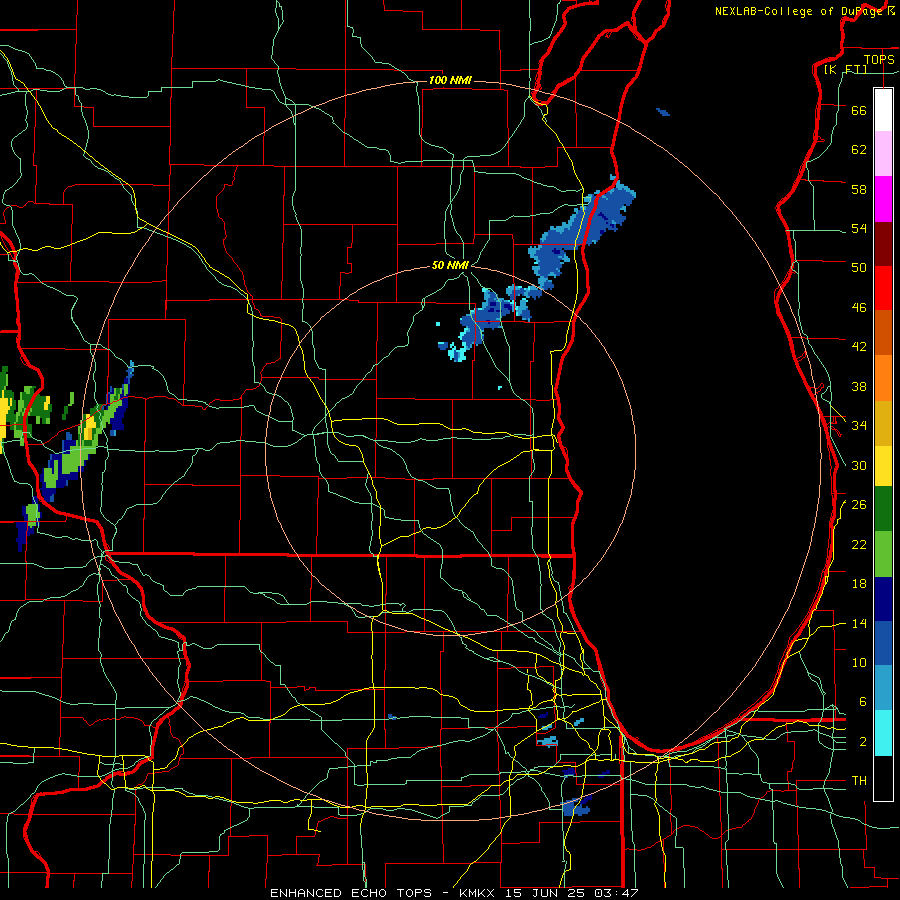This screenshot has height=900, width=900.
Task: Click the 34 value on the legend
Action: (859, 425)
